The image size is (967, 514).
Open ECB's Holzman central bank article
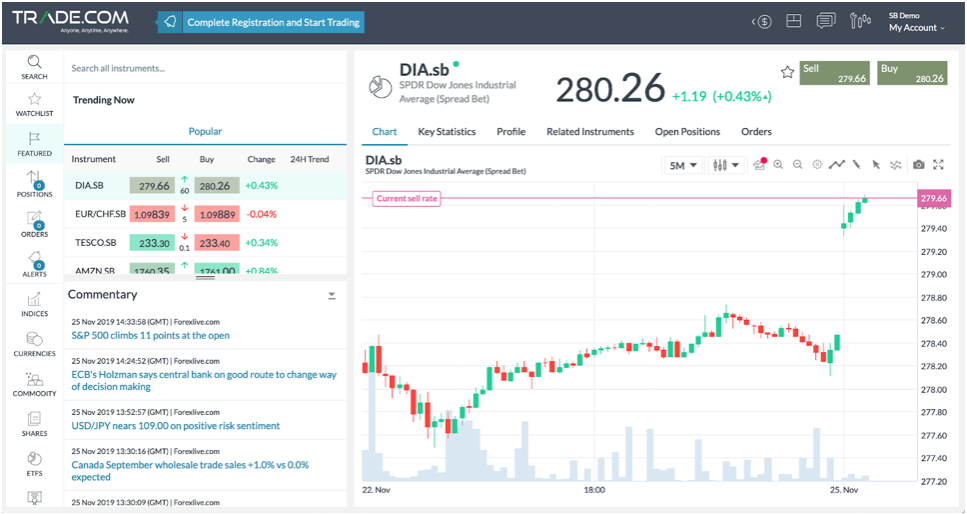click(204, 381)
